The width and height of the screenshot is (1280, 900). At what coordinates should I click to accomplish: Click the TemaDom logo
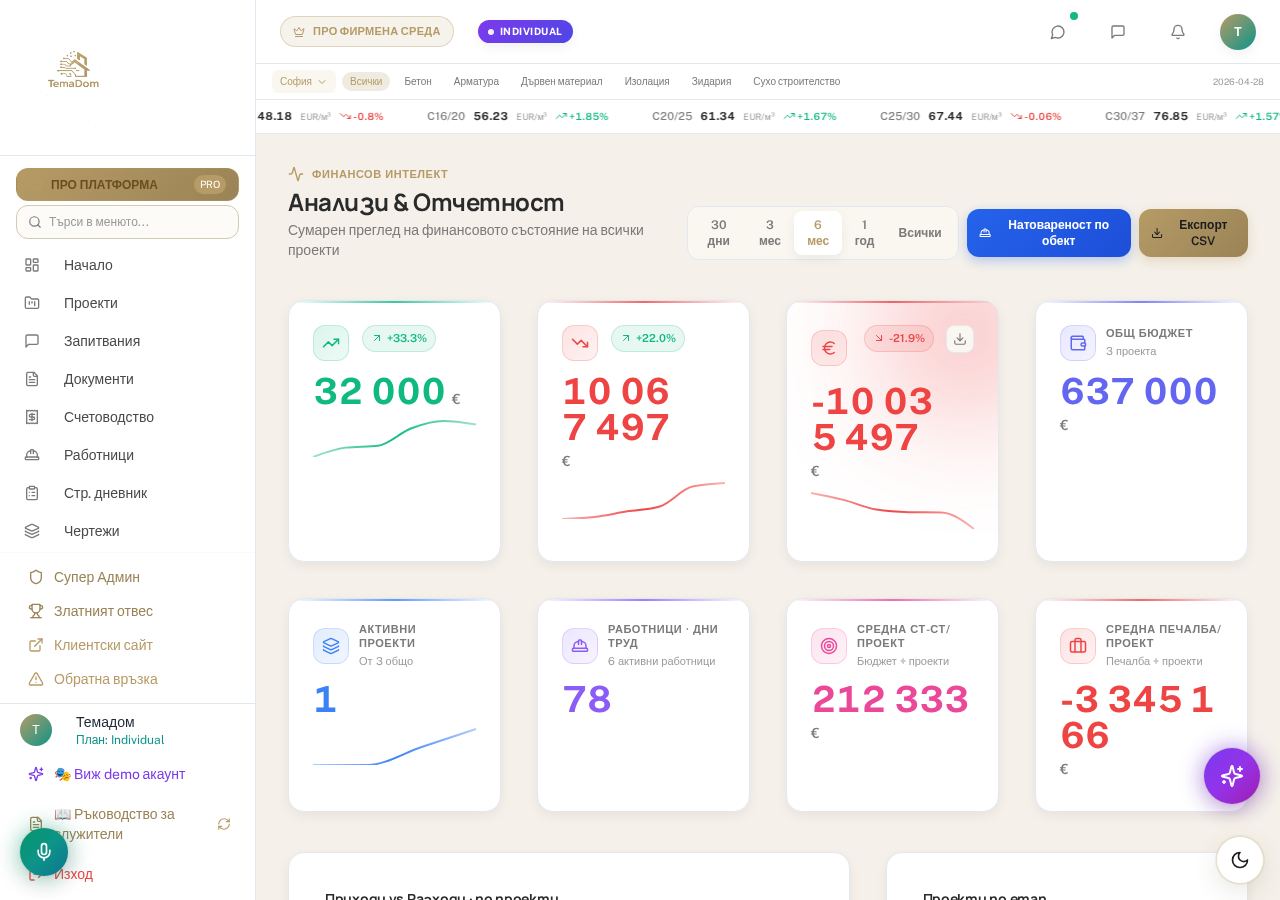pyautogui.click(x=73, y=70)
